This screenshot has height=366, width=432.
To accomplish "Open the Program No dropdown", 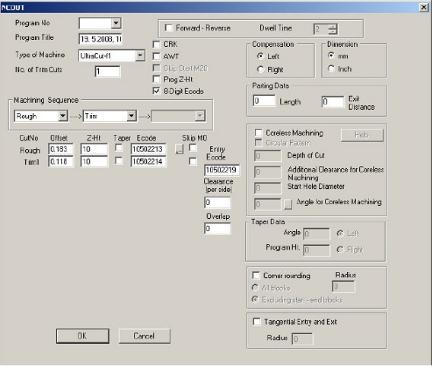I will 116,23.
